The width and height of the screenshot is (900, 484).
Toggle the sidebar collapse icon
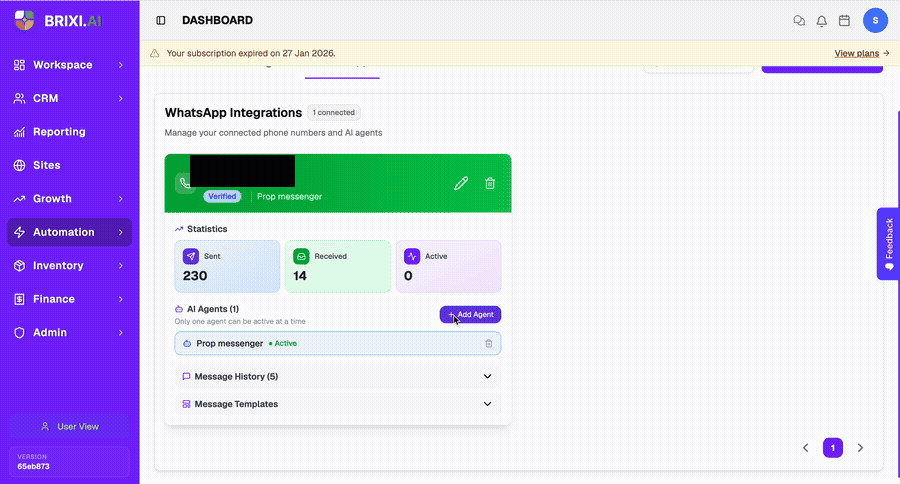[x=161, y=21]
